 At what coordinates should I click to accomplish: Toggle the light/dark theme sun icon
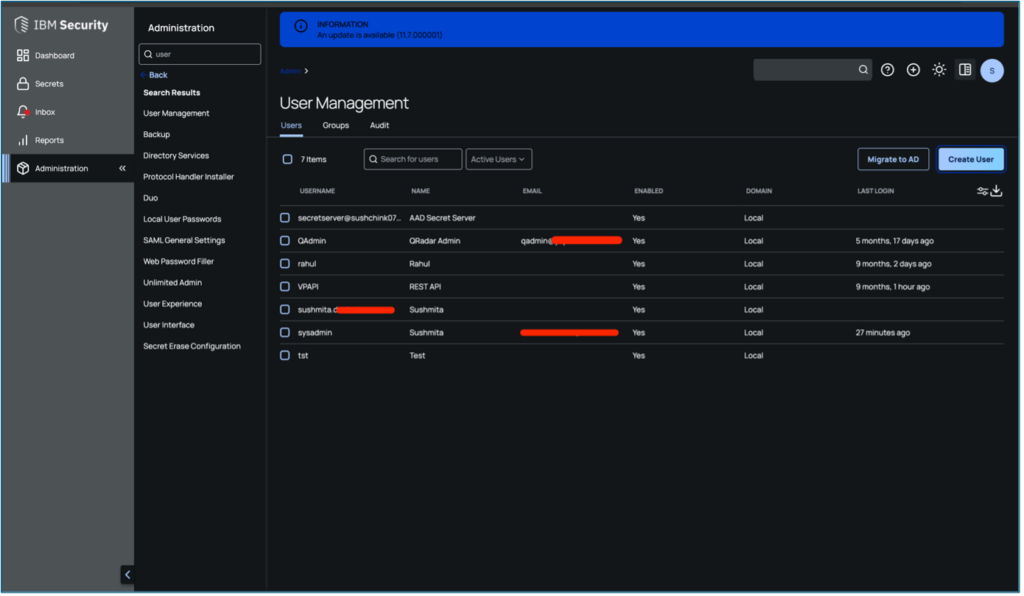click(x=939, y=70)
